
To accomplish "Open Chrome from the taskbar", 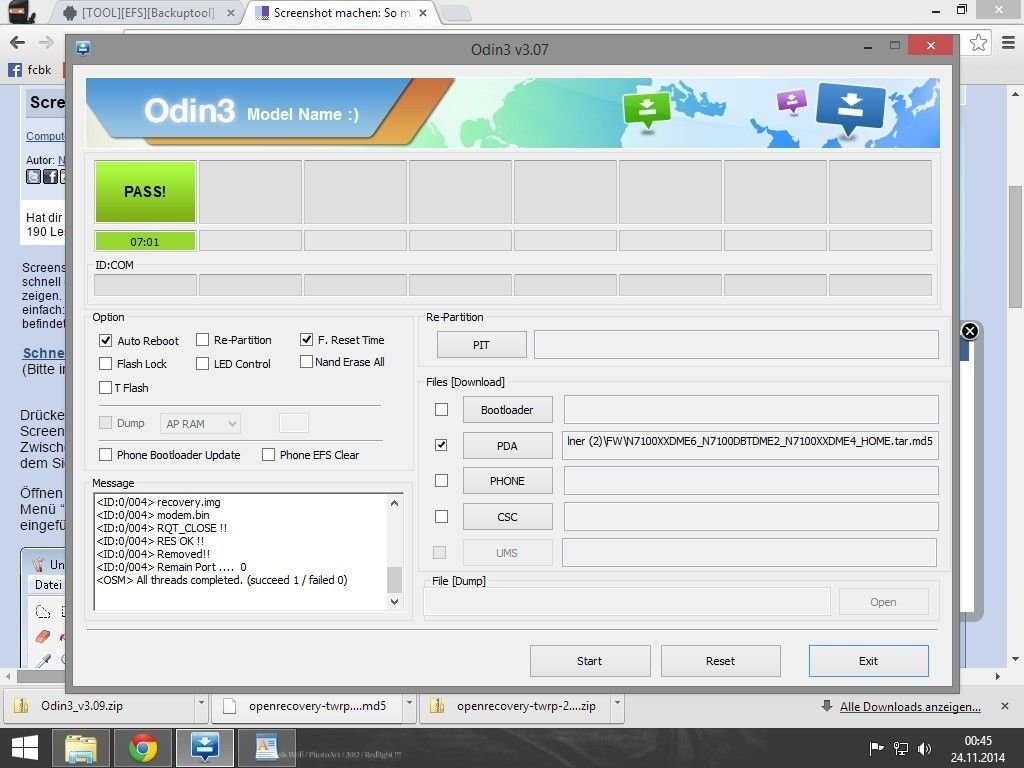I will 142,748.
